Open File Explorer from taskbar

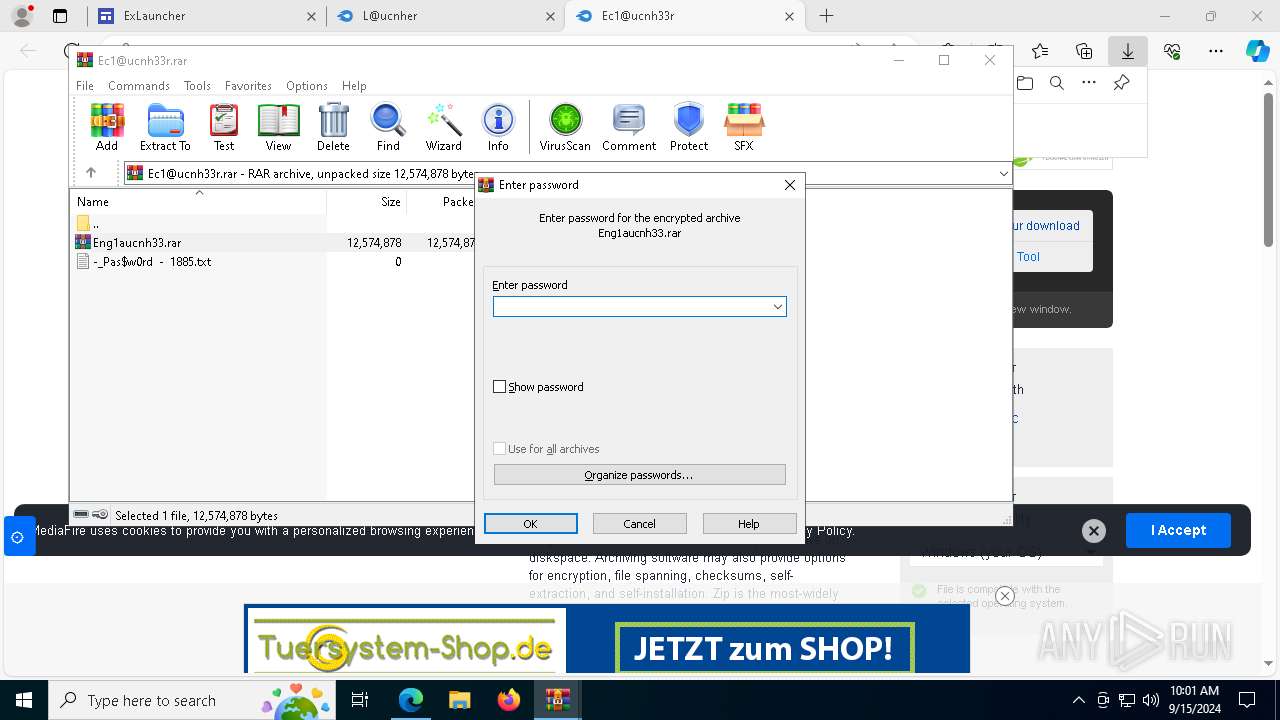point(459,700)
